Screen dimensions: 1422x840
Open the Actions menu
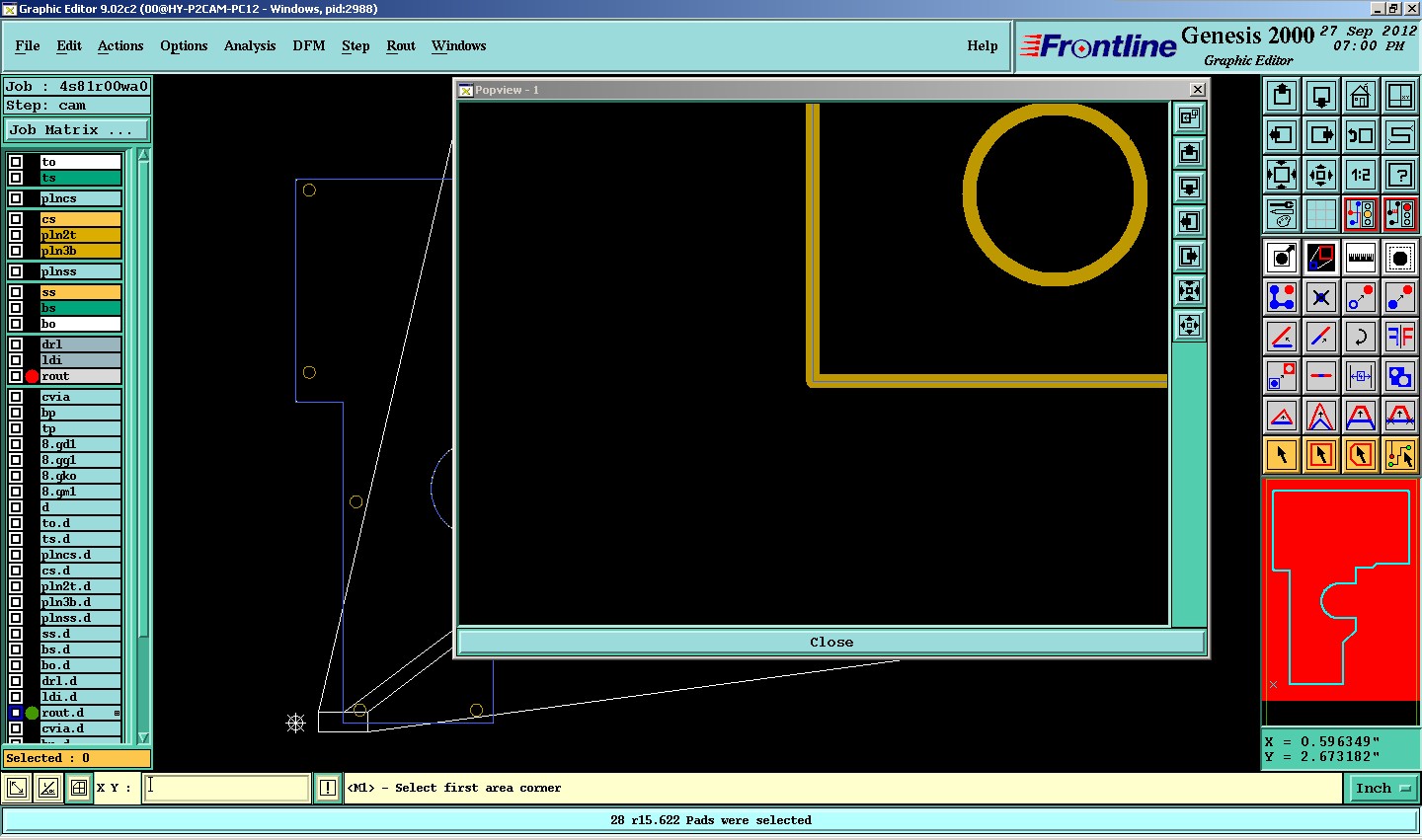(120, 45)
